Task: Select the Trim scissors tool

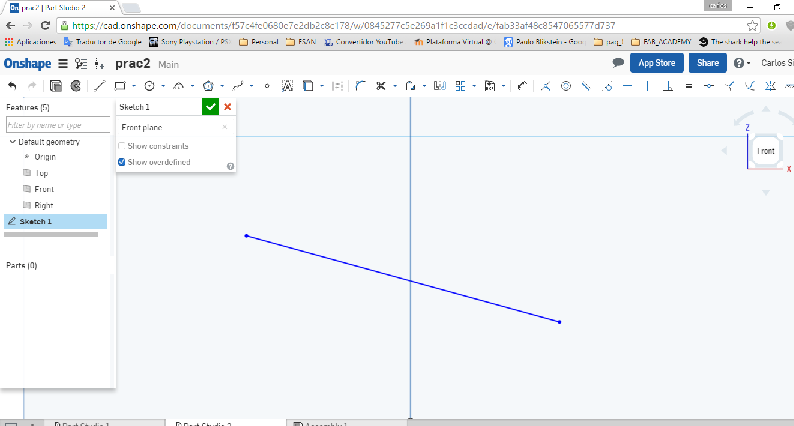Action: coord(381,86)
